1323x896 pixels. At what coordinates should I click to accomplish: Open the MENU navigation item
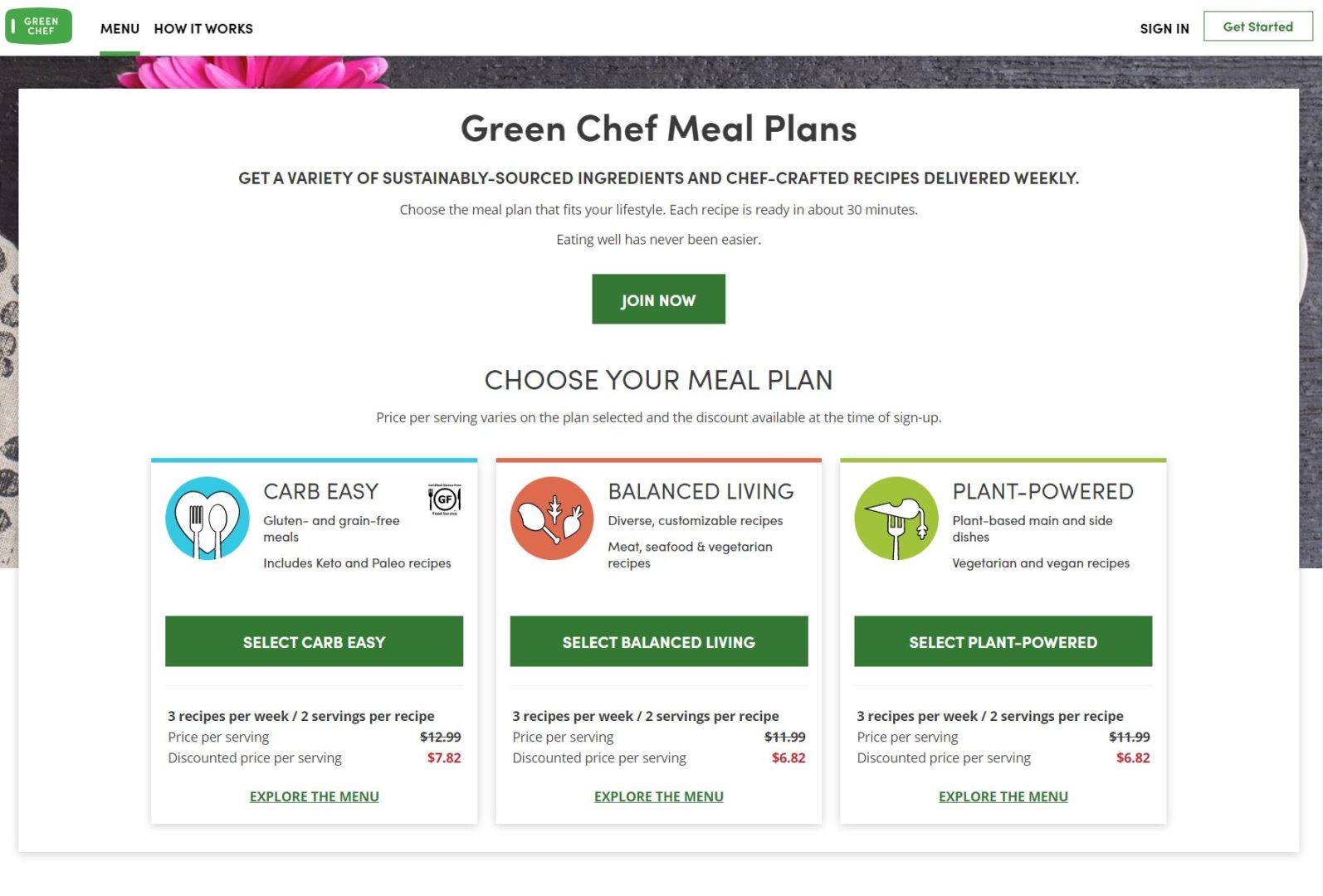pyautogui.click(x=120, y=28)
